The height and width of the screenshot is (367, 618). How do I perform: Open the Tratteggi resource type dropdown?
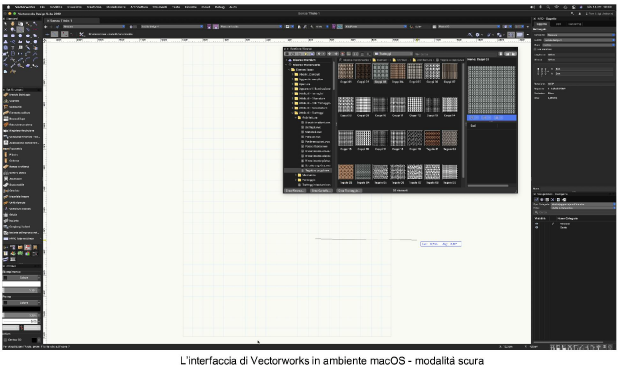tap(393, 54)
